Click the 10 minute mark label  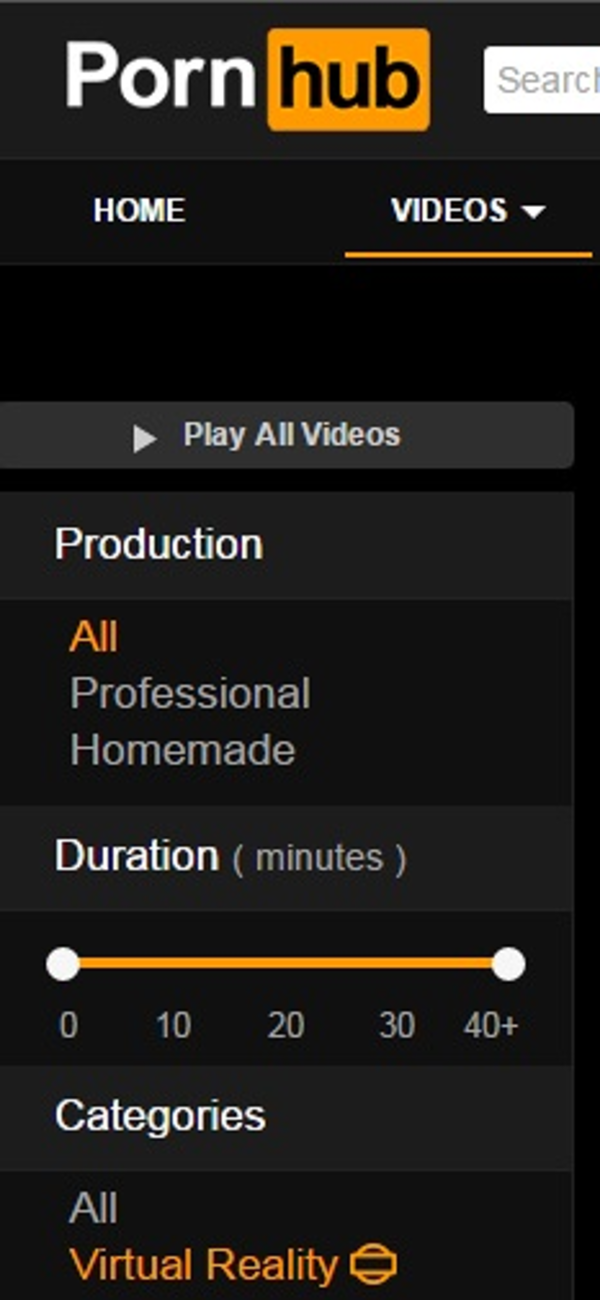point(173,1026)
